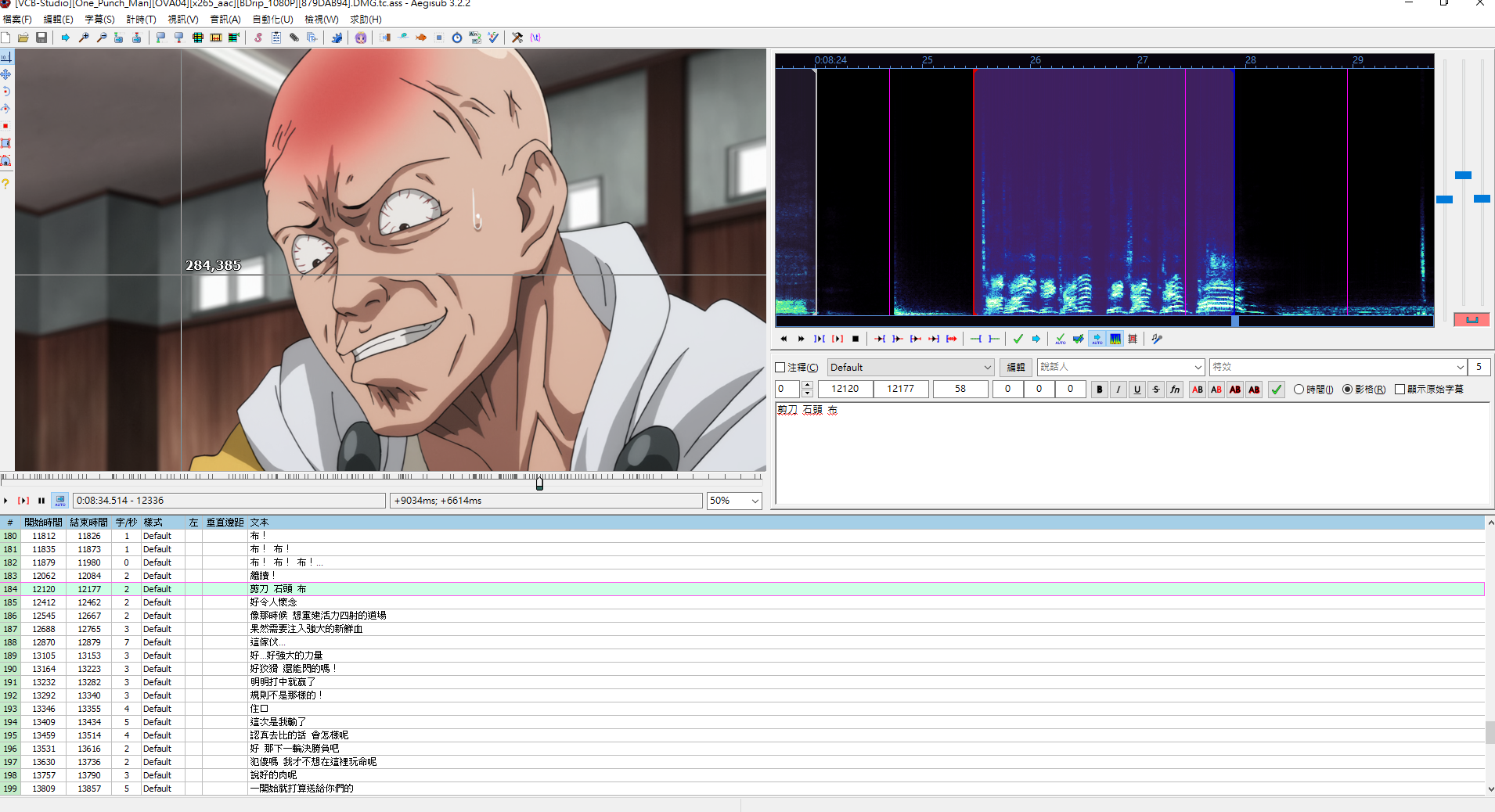Image resolution: width=1495 pixels, height=812 pixels.
Task: Open the Styling Assistant character icon
Action: click(361, 38)
